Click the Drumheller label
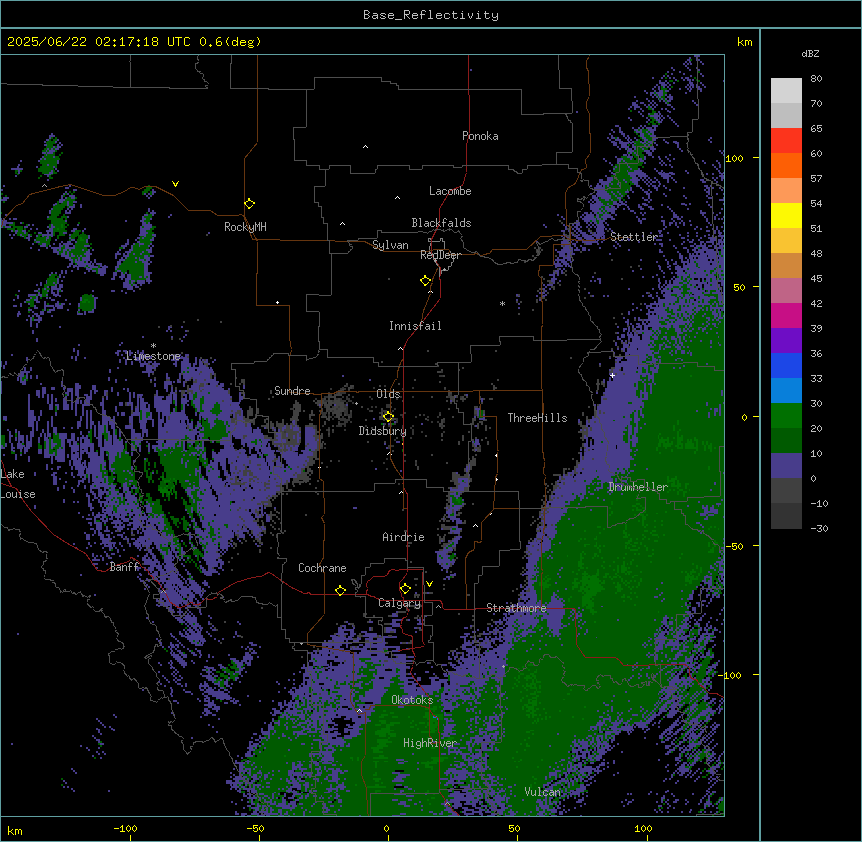The height and width of the screenshot is (842, 862). tap(638, 487)
